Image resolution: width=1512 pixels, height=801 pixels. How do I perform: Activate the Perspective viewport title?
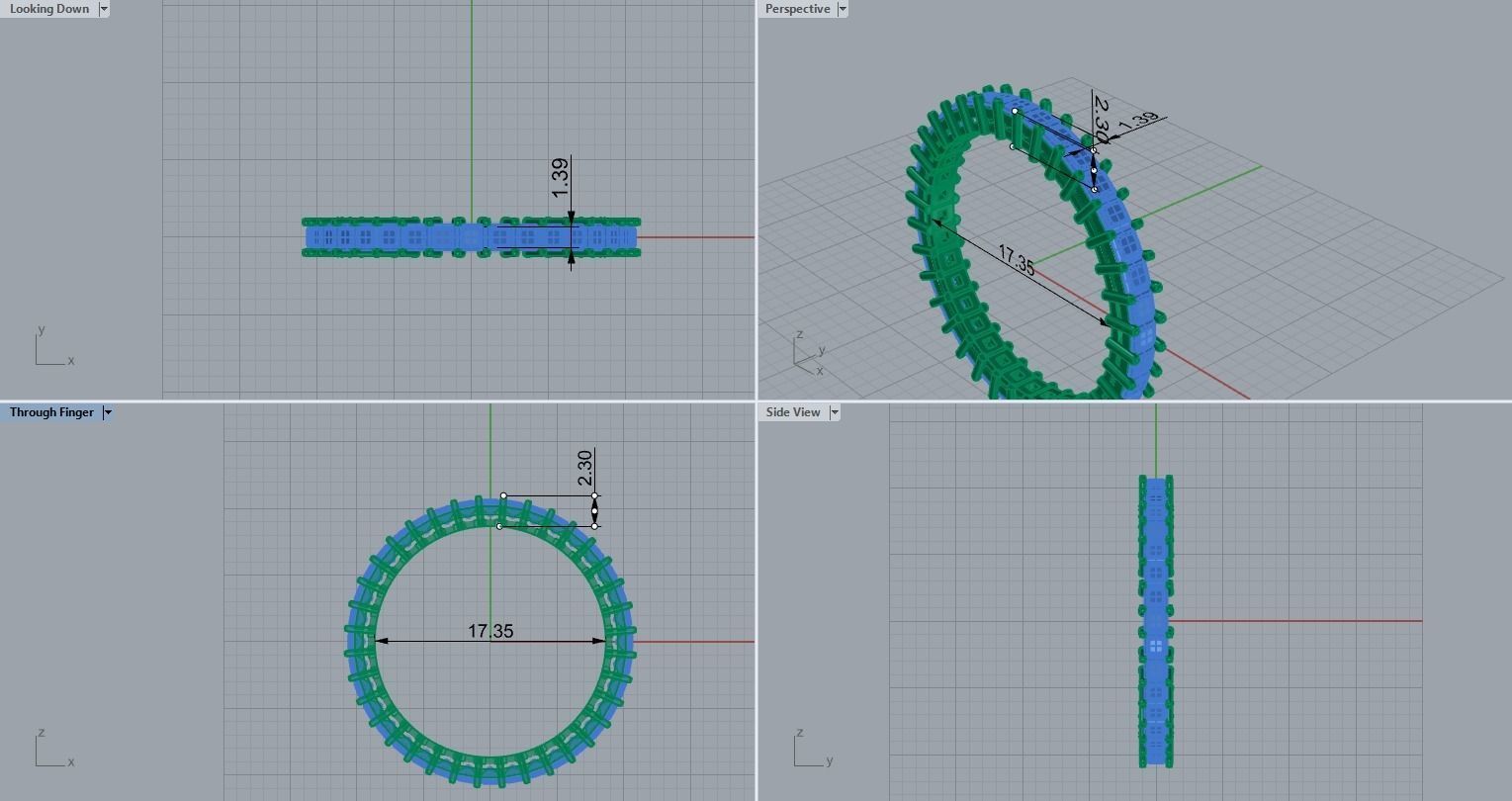(x=797, y=9)
